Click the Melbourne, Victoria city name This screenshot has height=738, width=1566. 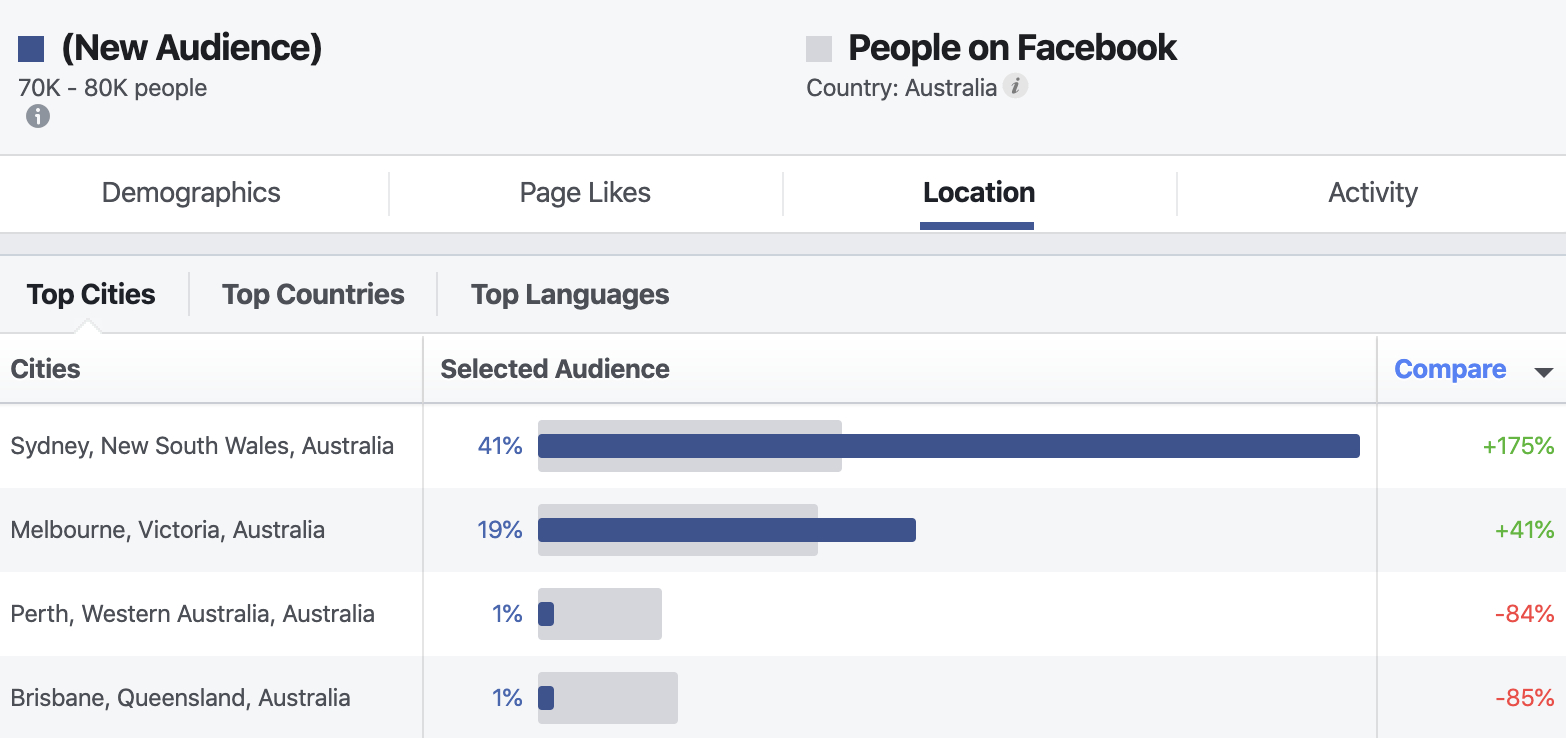[x=168, y=530]
